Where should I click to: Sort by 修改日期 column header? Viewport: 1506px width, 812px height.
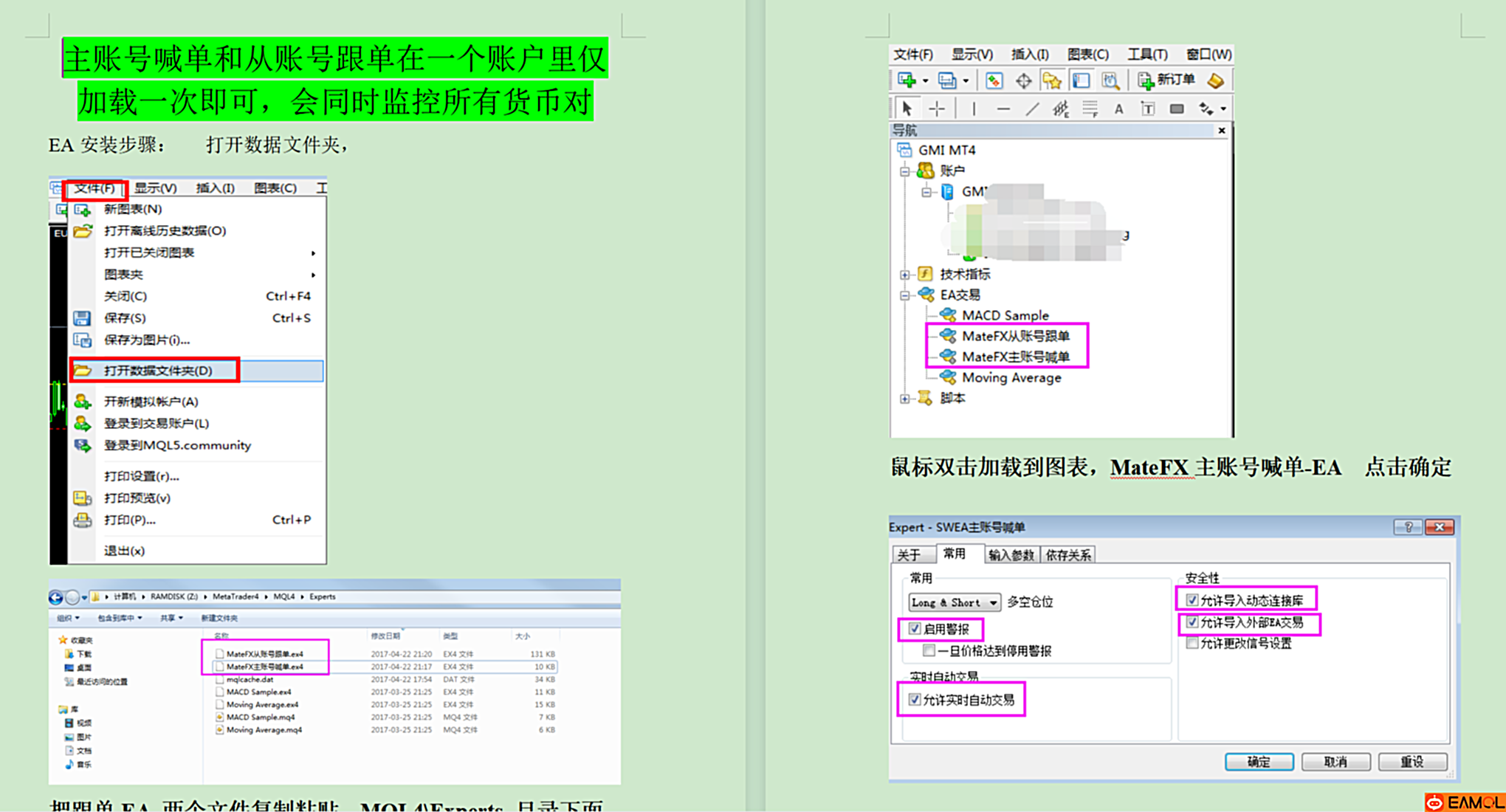tap(385, 636)
